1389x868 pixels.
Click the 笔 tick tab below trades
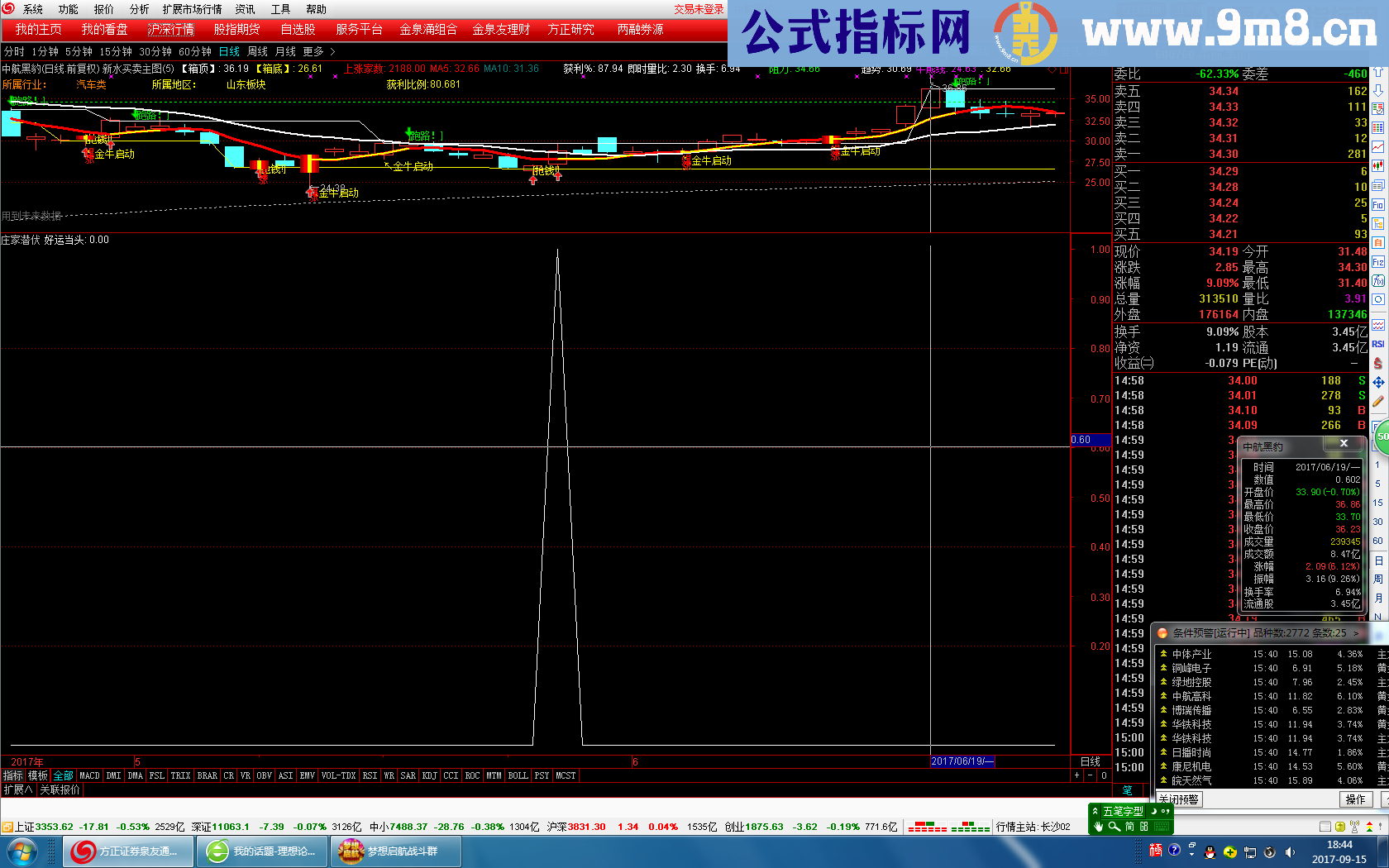tap(1127, 790)
